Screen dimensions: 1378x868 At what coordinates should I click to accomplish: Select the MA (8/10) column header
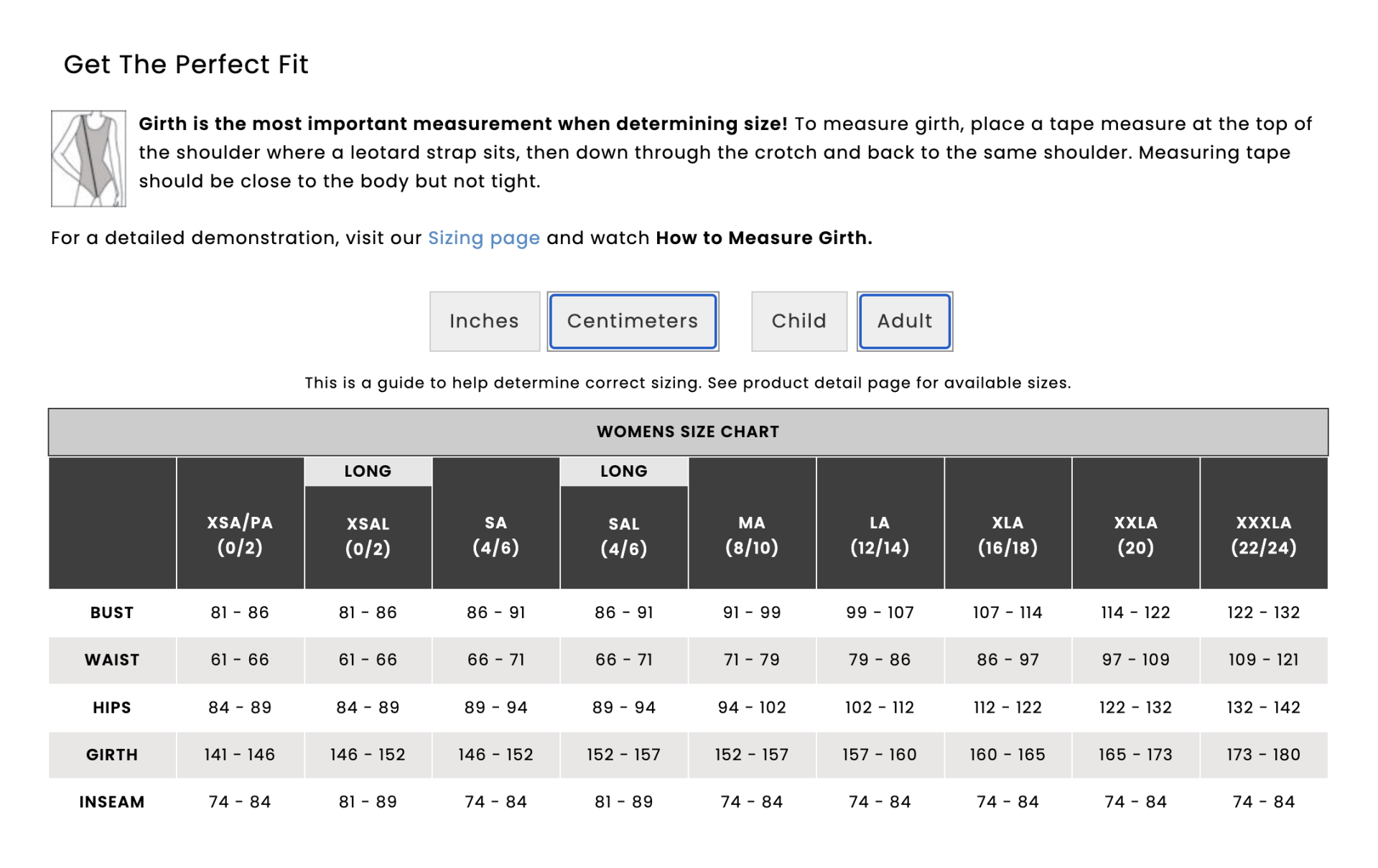click(751, 536)
